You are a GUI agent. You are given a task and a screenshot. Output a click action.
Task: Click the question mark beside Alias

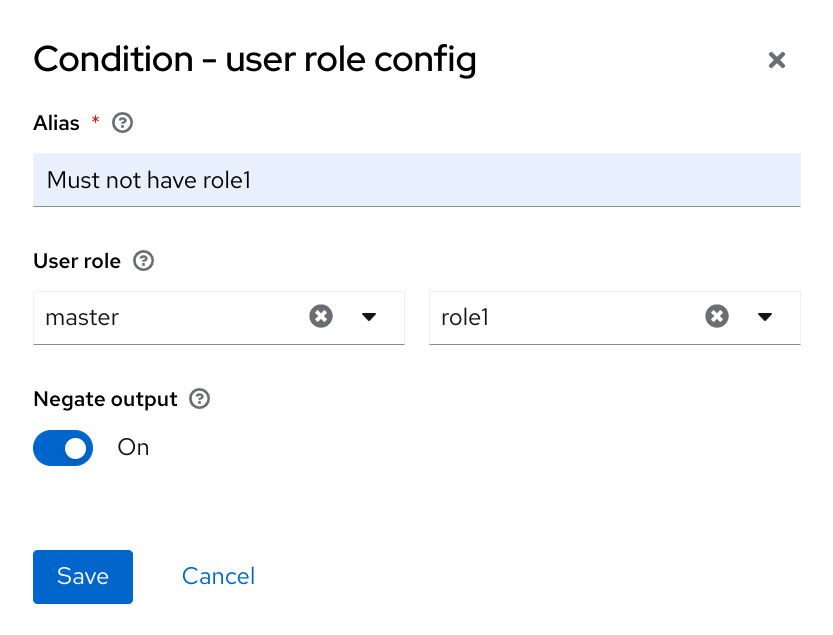pos(122,123)
